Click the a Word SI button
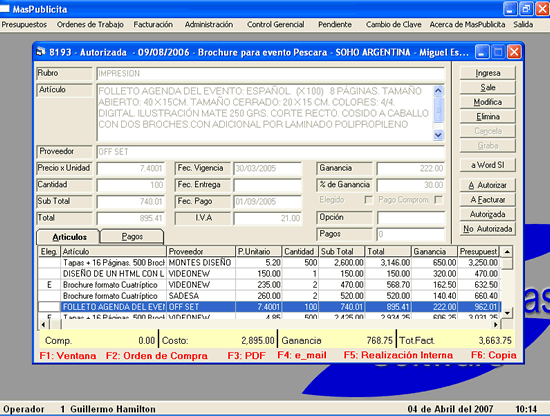The image size is (550, 416). click(488, 165)
